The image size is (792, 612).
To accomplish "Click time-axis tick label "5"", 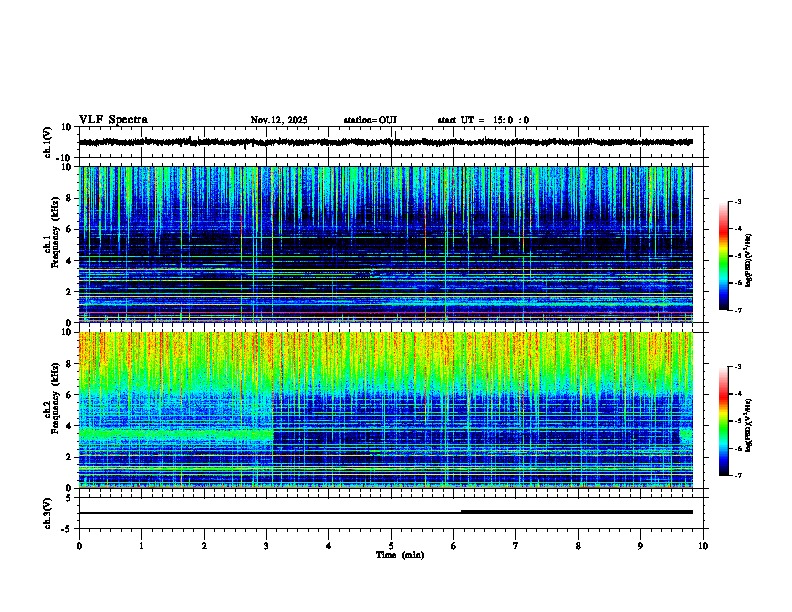I will click(391, 546).
